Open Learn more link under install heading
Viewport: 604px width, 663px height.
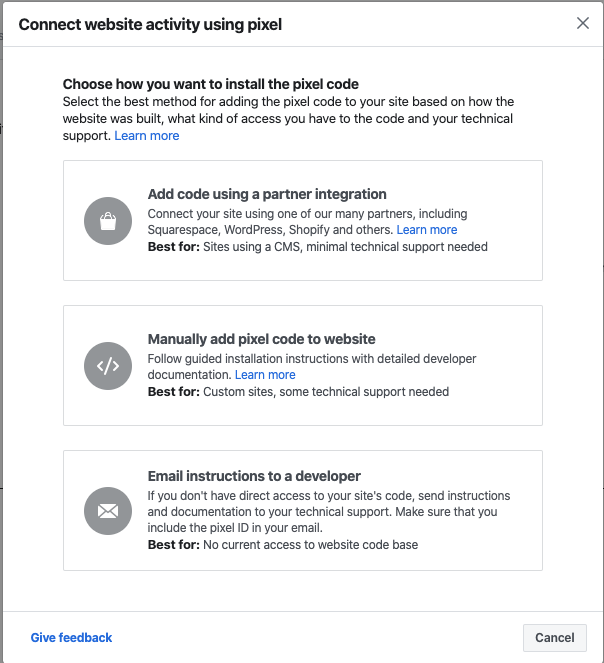point(147,136)
